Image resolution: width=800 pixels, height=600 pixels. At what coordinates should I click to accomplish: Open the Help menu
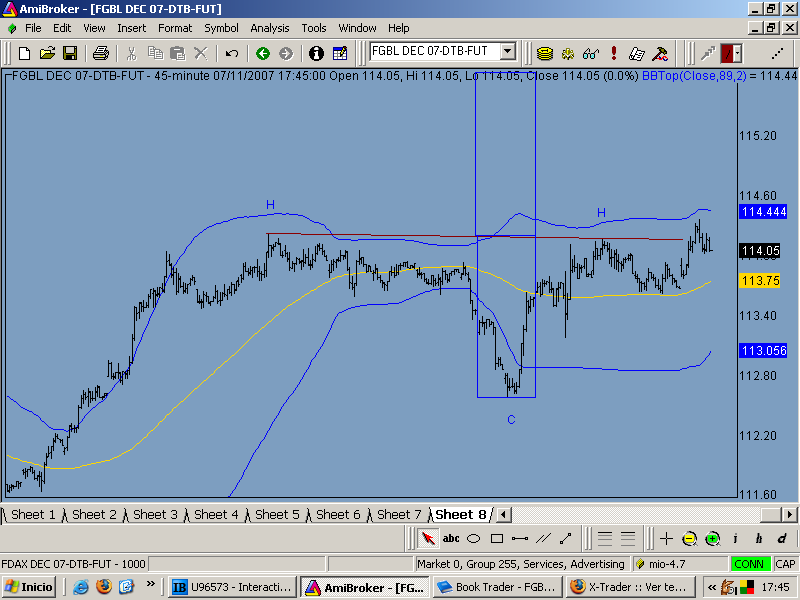click(398, 28)
